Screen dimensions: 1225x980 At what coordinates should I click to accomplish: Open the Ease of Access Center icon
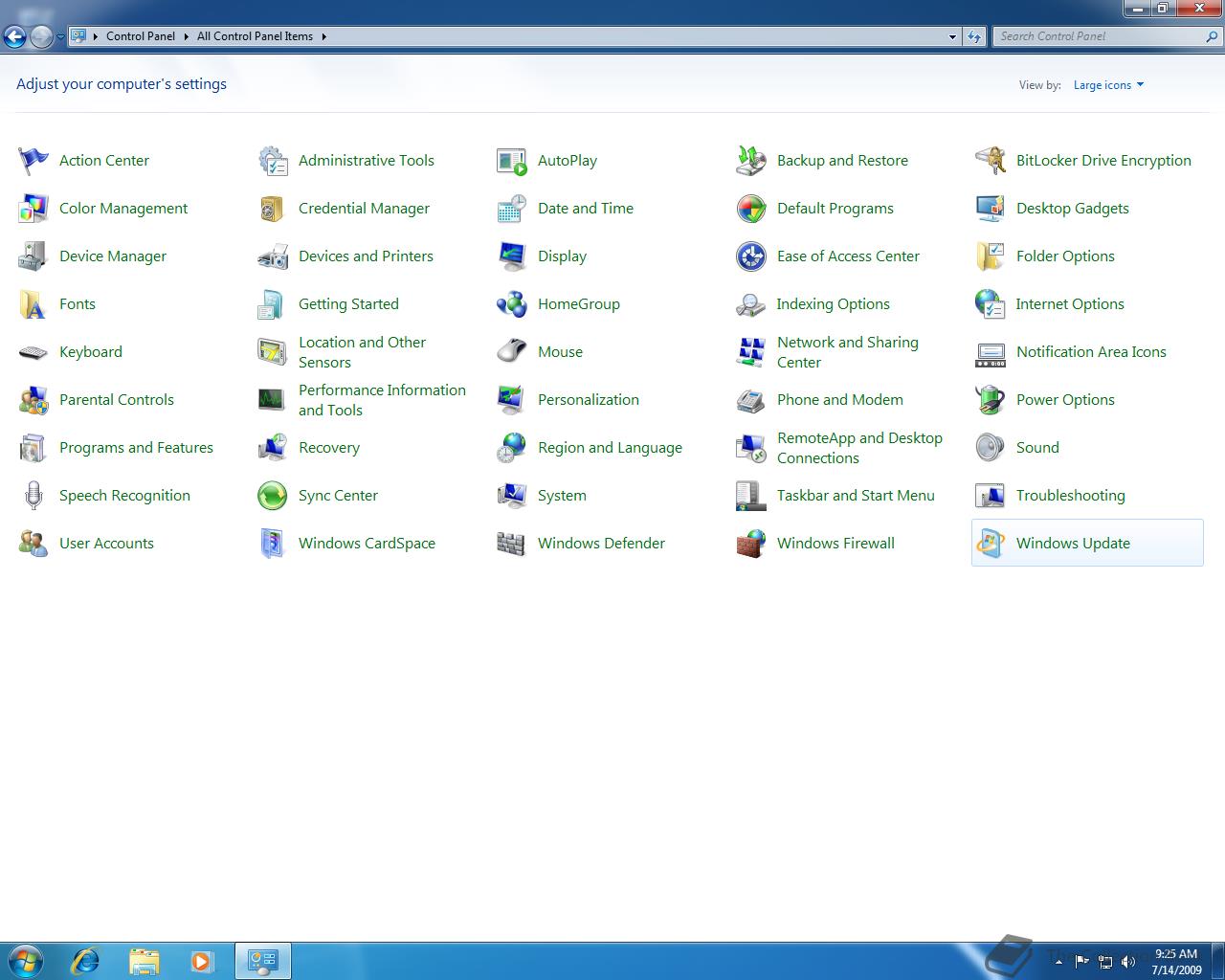(751, 256)
